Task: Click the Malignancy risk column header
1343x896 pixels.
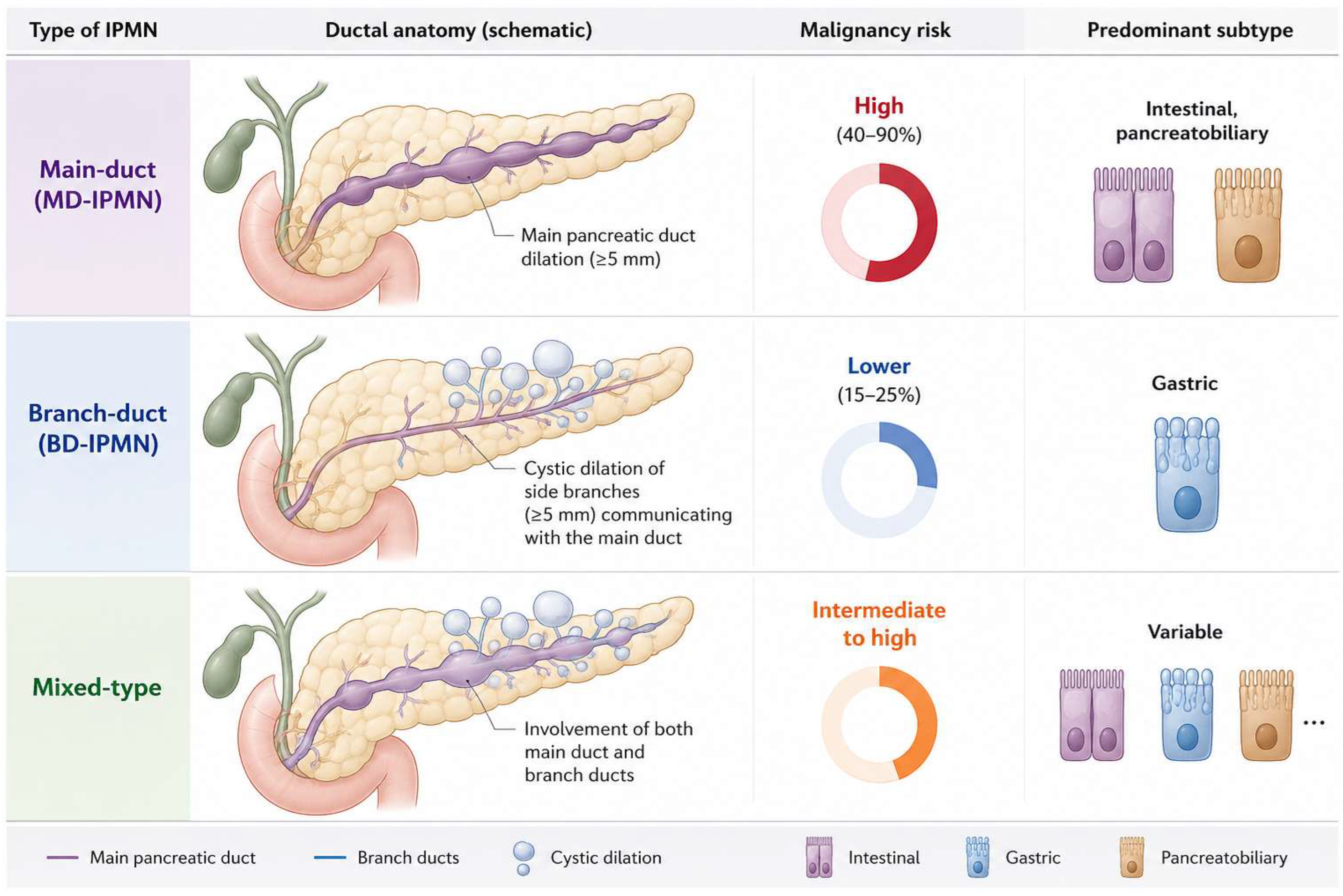Action: (x=875, y=30)
